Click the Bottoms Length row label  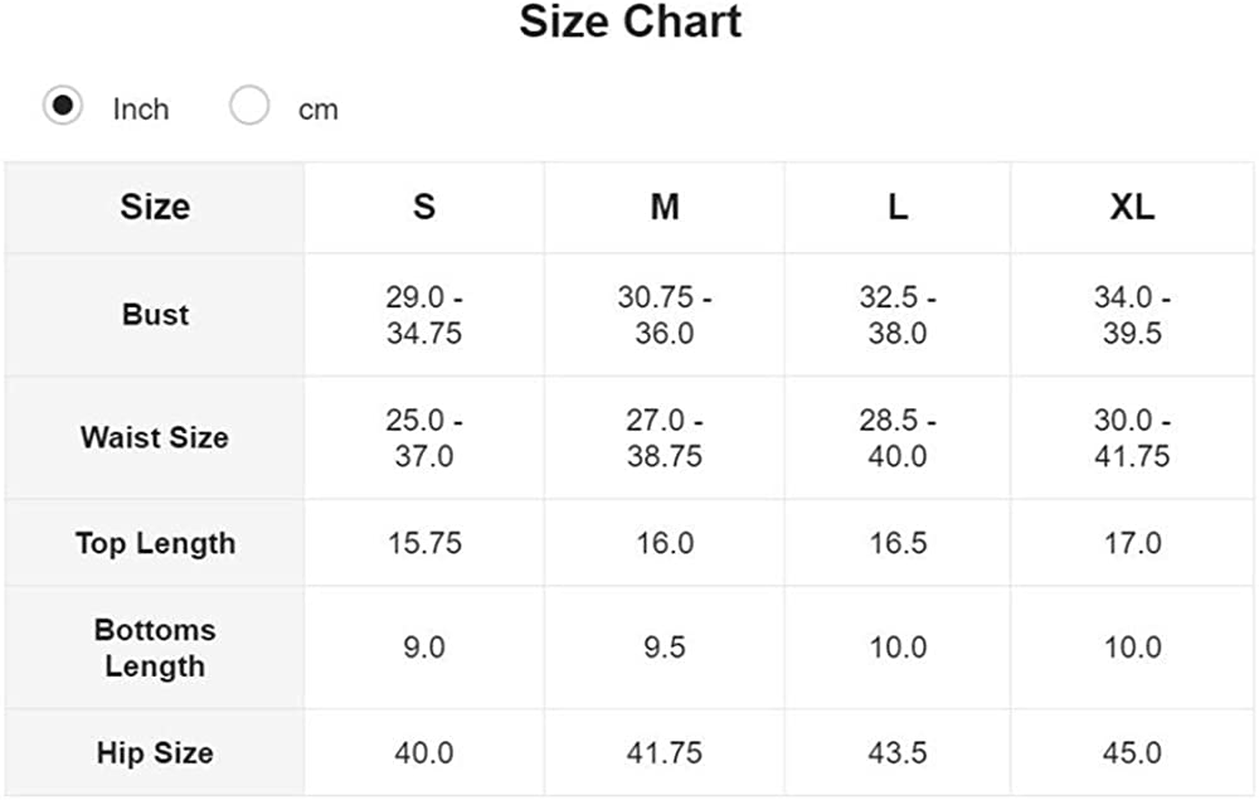155,648
